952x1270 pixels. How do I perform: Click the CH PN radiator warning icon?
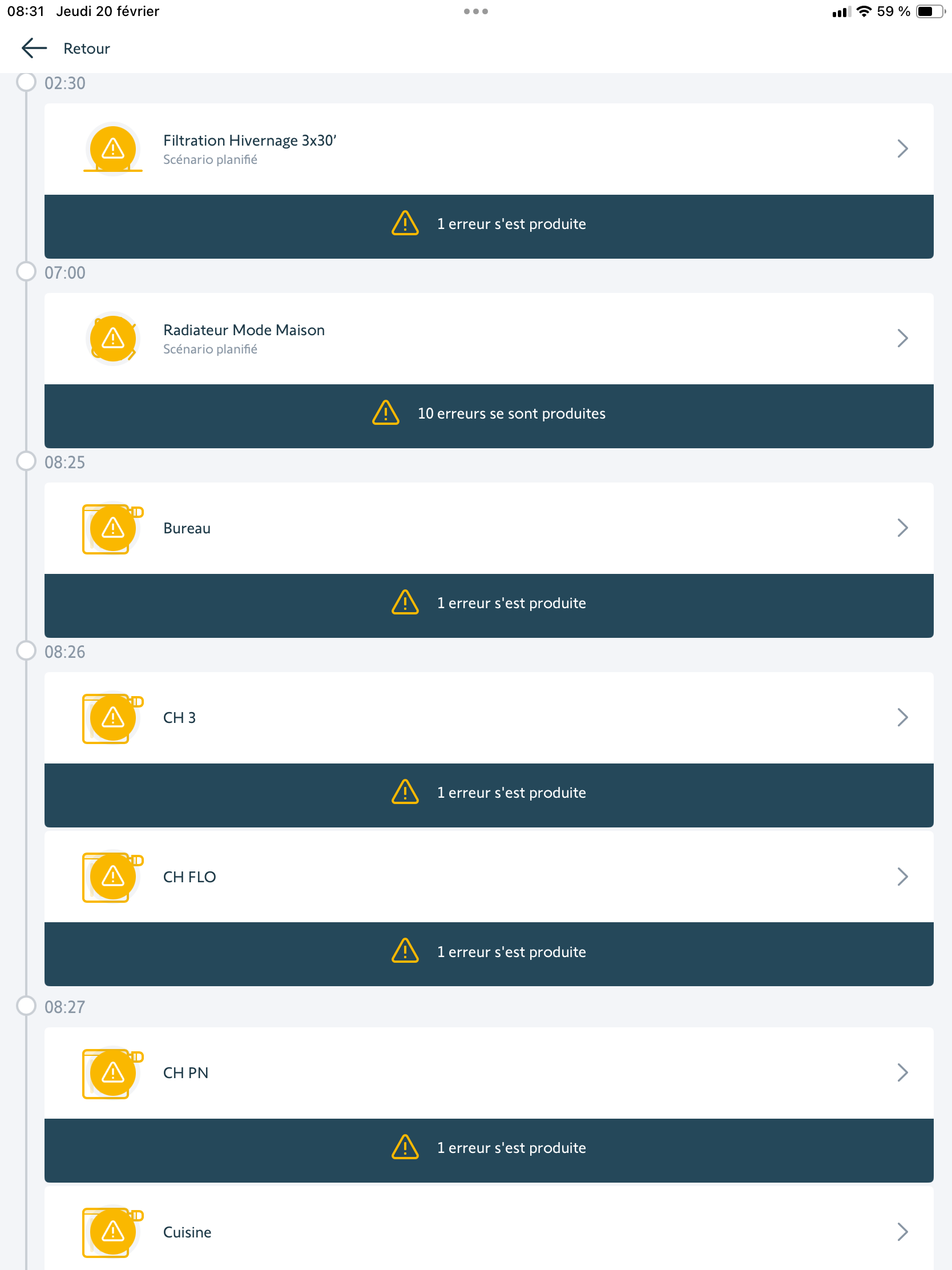(113, 1072)
